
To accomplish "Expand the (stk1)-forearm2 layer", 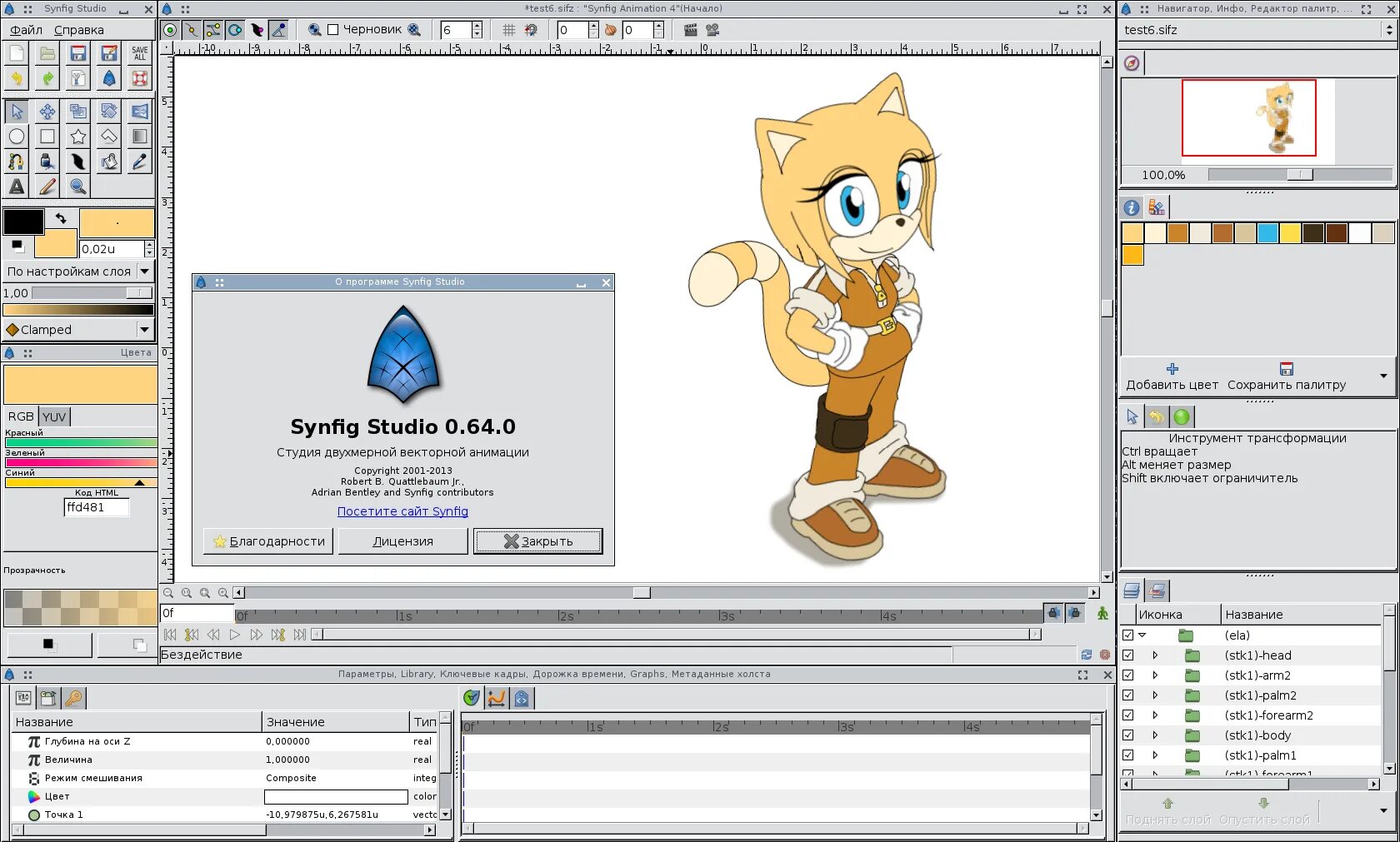I will tap(1155, 715).
